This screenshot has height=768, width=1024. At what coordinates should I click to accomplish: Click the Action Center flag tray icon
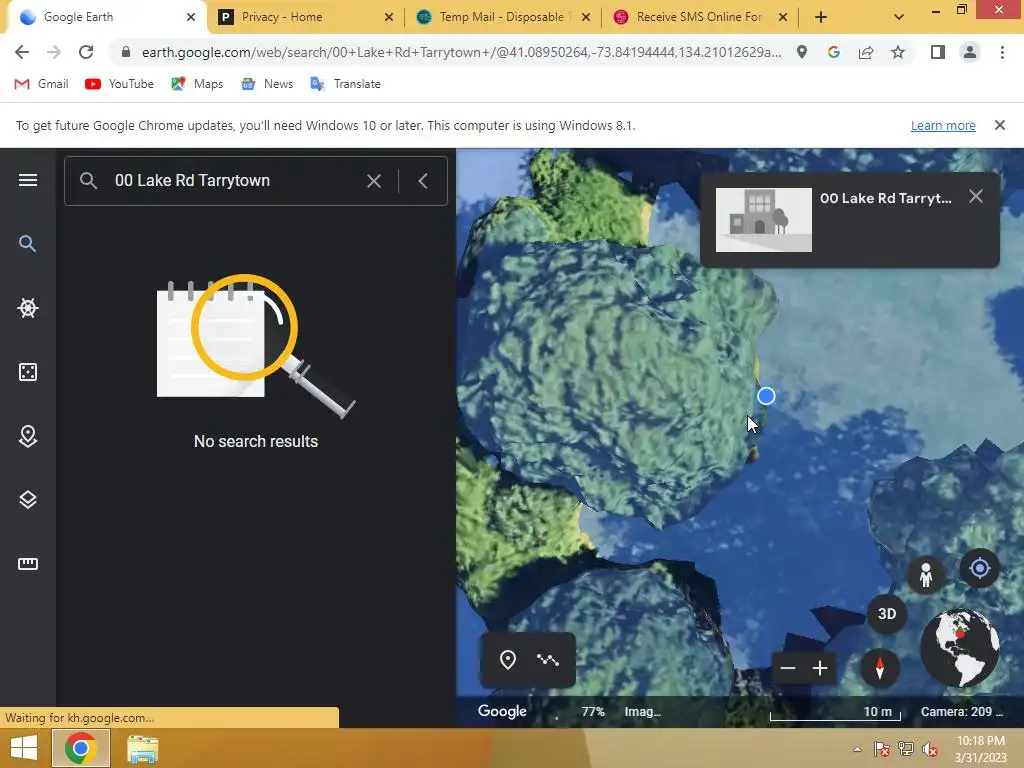pyautogui.click(x=881, y=749)
